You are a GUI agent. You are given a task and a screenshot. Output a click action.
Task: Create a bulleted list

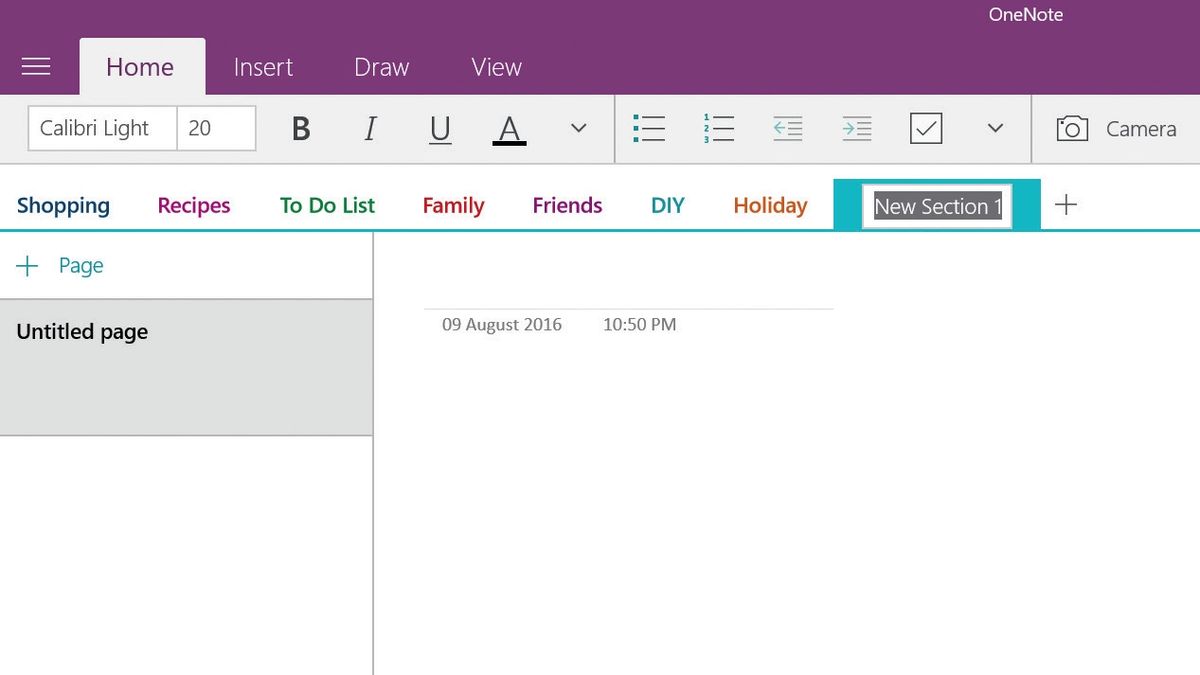point(648,128)
